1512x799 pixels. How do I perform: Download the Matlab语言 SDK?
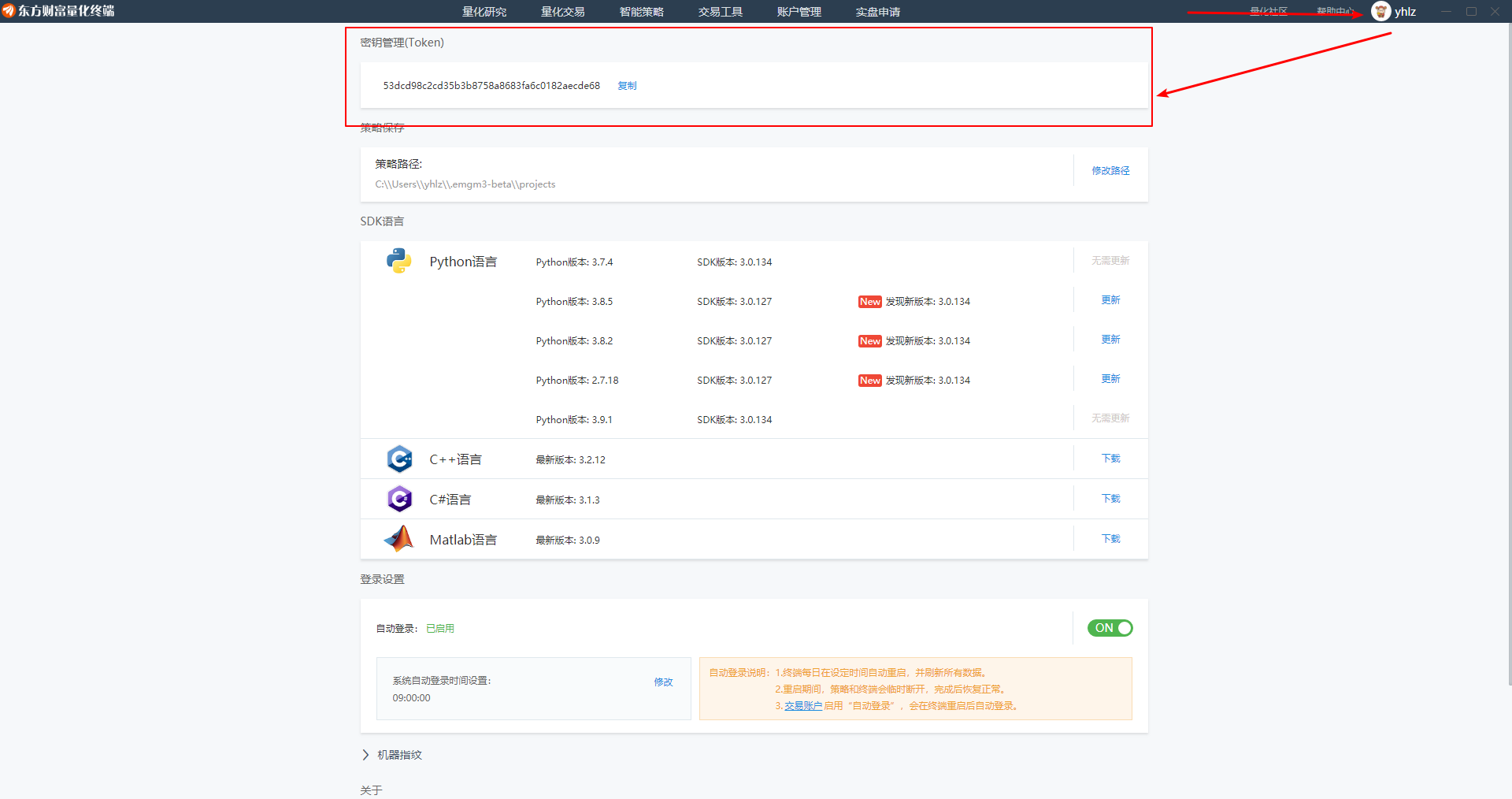tap(1110, 539)
